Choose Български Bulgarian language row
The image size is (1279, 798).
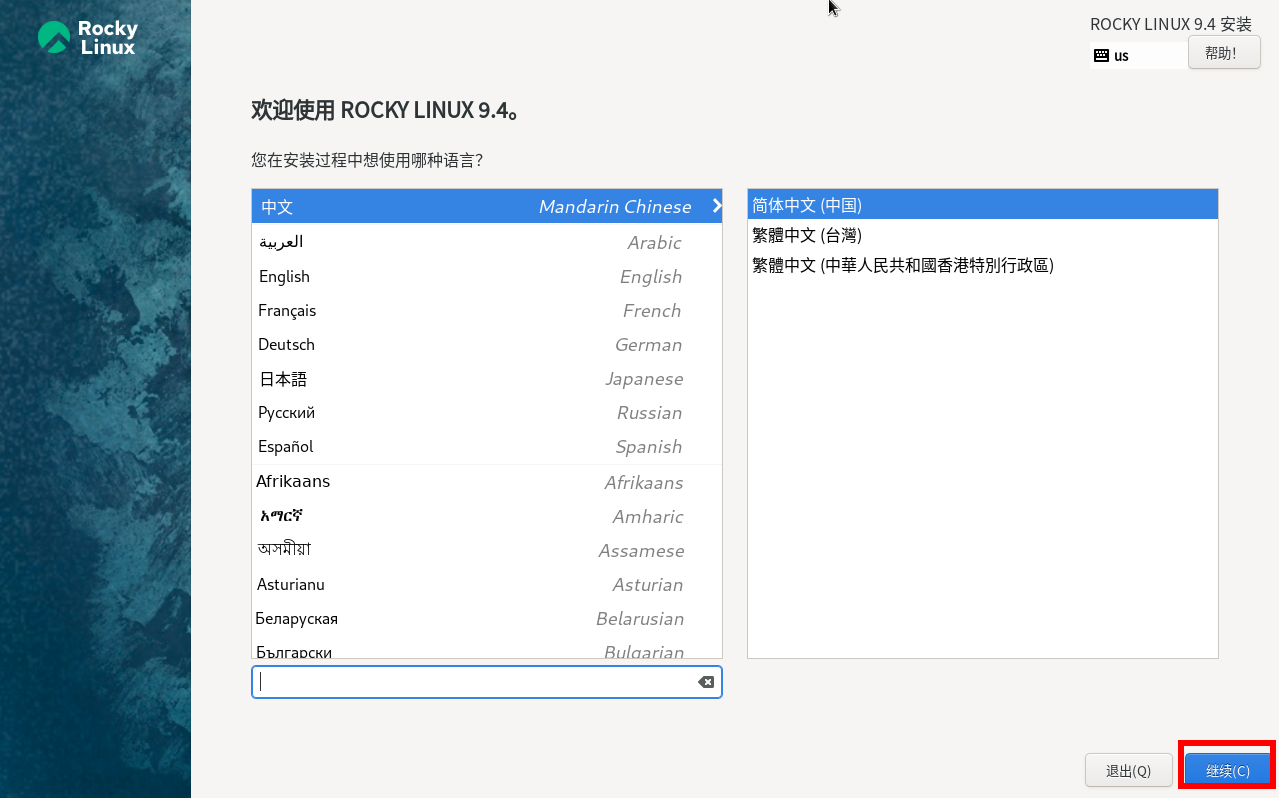(x=487, y=648)
